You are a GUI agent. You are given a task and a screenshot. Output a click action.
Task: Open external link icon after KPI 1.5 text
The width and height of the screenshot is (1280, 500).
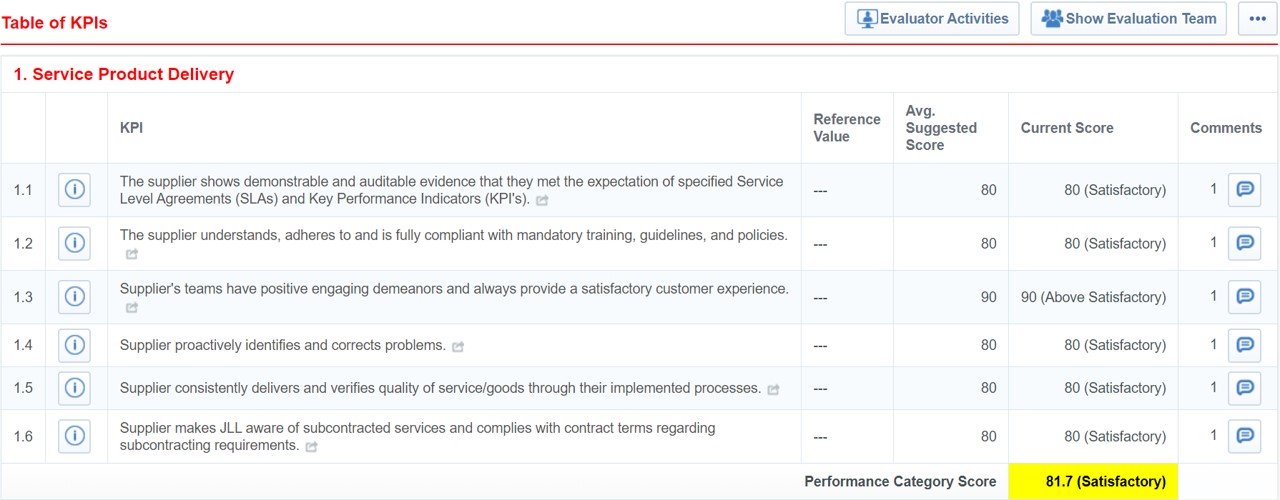click(x=773, y=390)
